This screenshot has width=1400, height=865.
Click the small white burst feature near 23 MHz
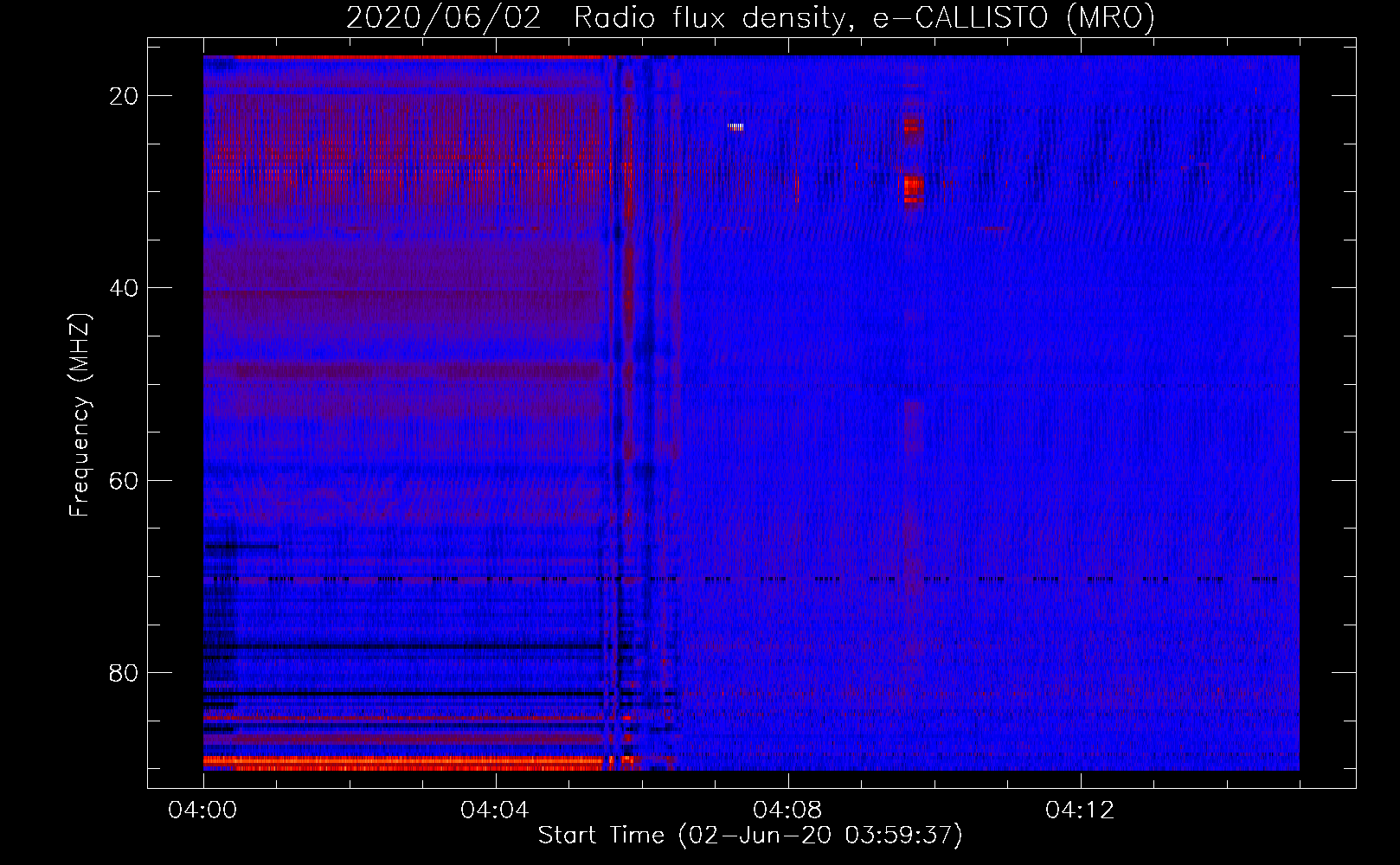736,127
